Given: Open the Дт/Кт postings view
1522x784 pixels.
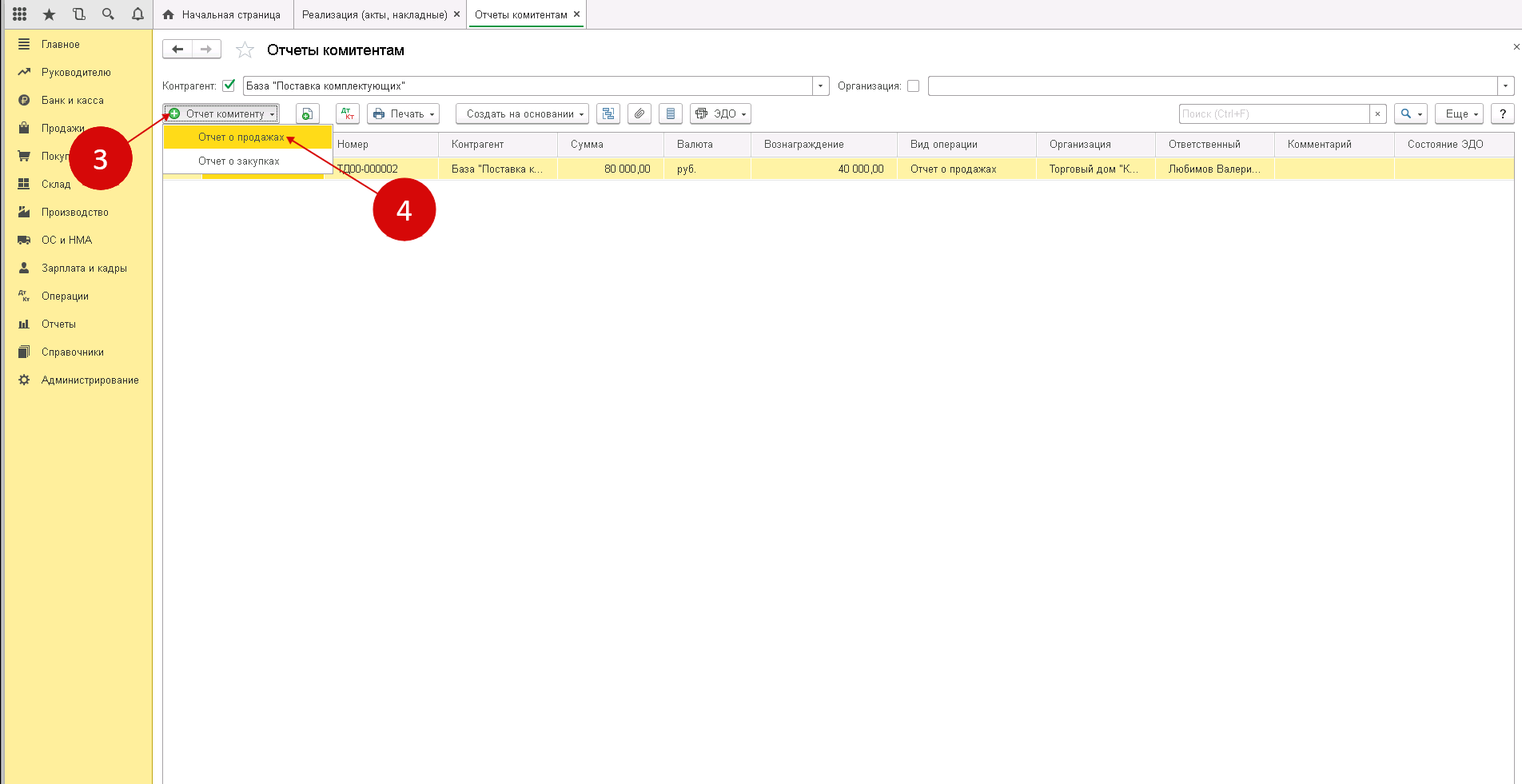Looking at the screenshot, I should click(x=348, y=114).
